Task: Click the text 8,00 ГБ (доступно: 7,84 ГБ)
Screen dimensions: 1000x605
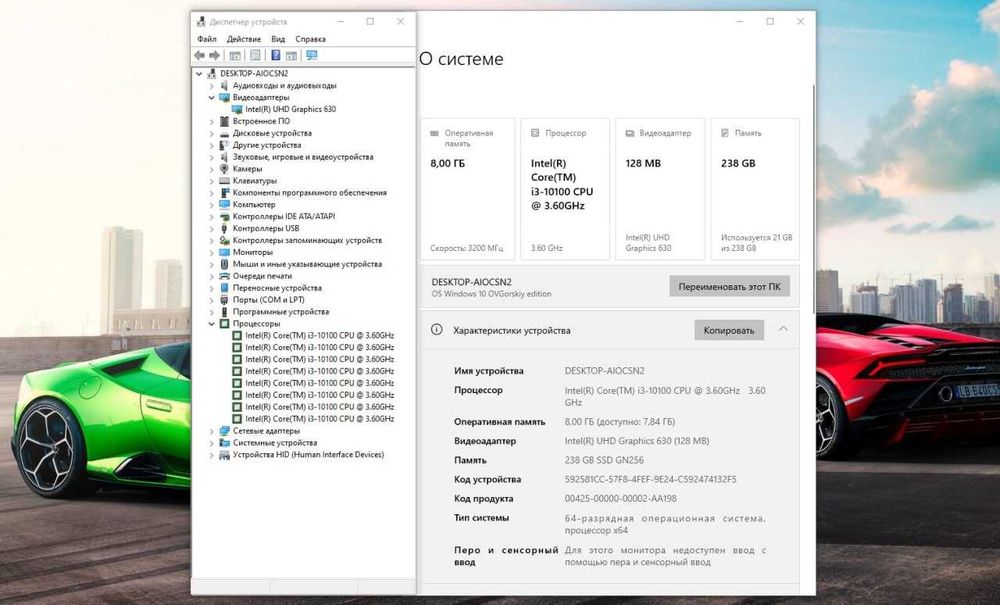Action: coord(620,421)
